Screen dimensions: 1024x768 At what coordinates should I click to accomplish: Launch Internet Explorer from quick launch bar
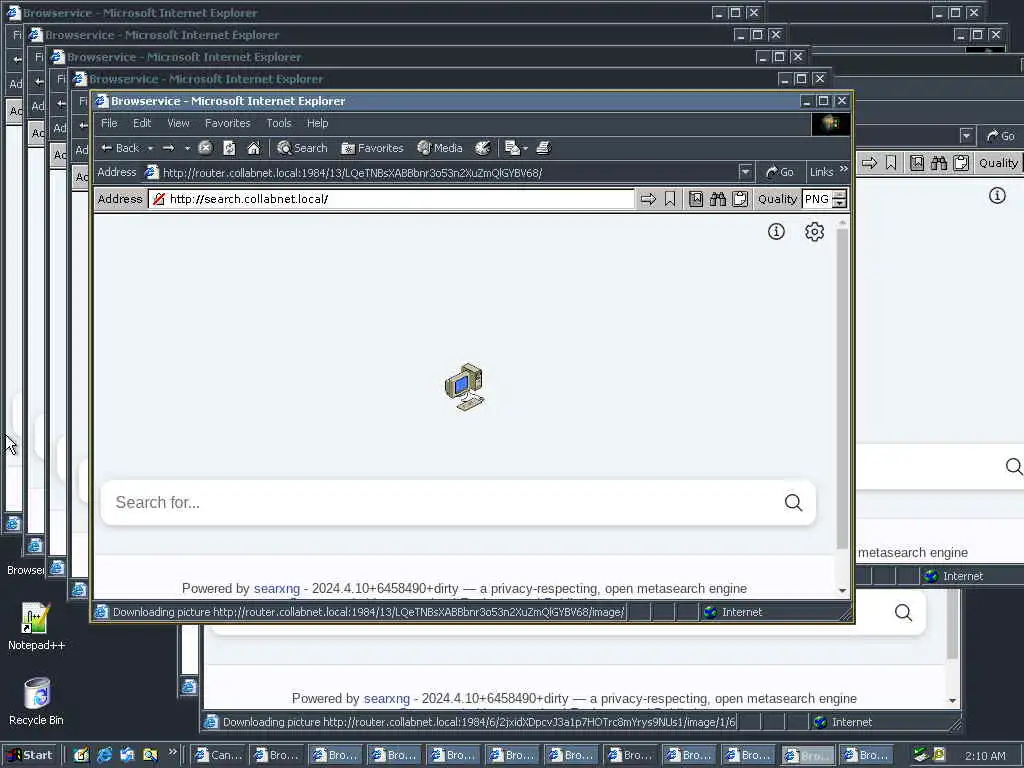click(x=104, y=755)
